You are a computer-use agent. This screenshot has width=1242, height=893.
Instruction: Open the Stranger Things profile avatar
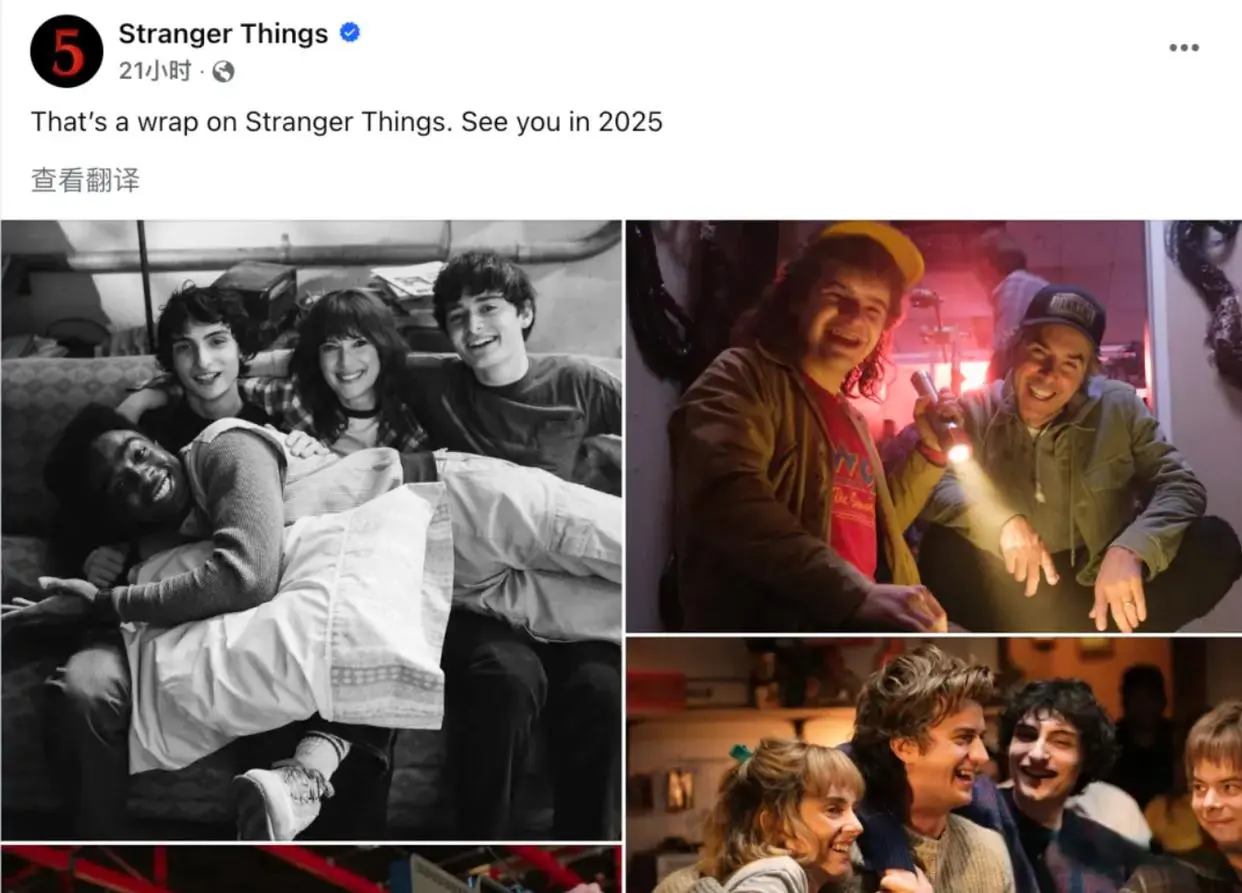[x=67, y=51]
